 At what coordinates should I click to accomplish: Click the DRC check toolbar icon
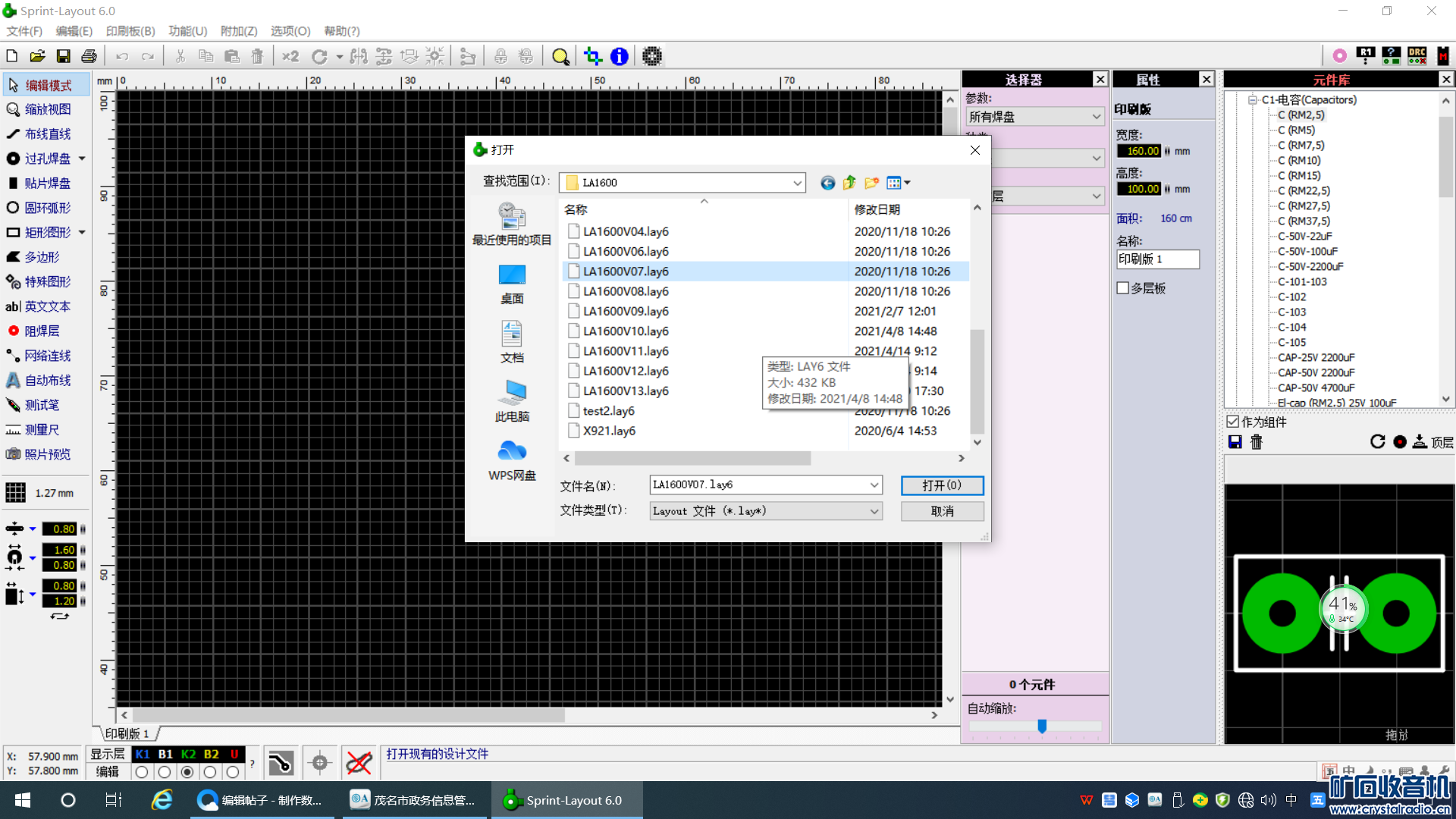pos(1417,55)
